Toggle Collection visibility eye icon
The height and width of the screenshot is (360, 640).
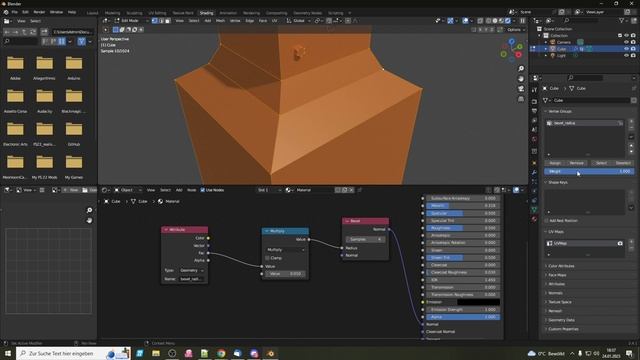point(626,36)
